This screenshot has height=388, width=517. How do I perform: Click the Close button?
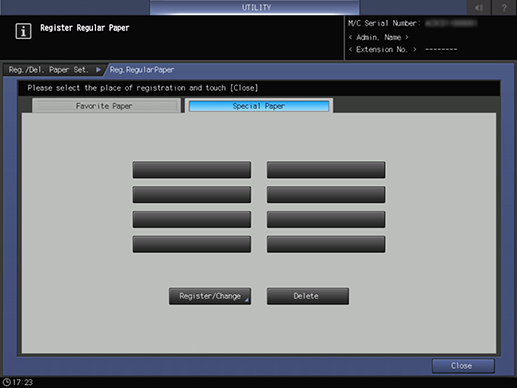point(463,366)
